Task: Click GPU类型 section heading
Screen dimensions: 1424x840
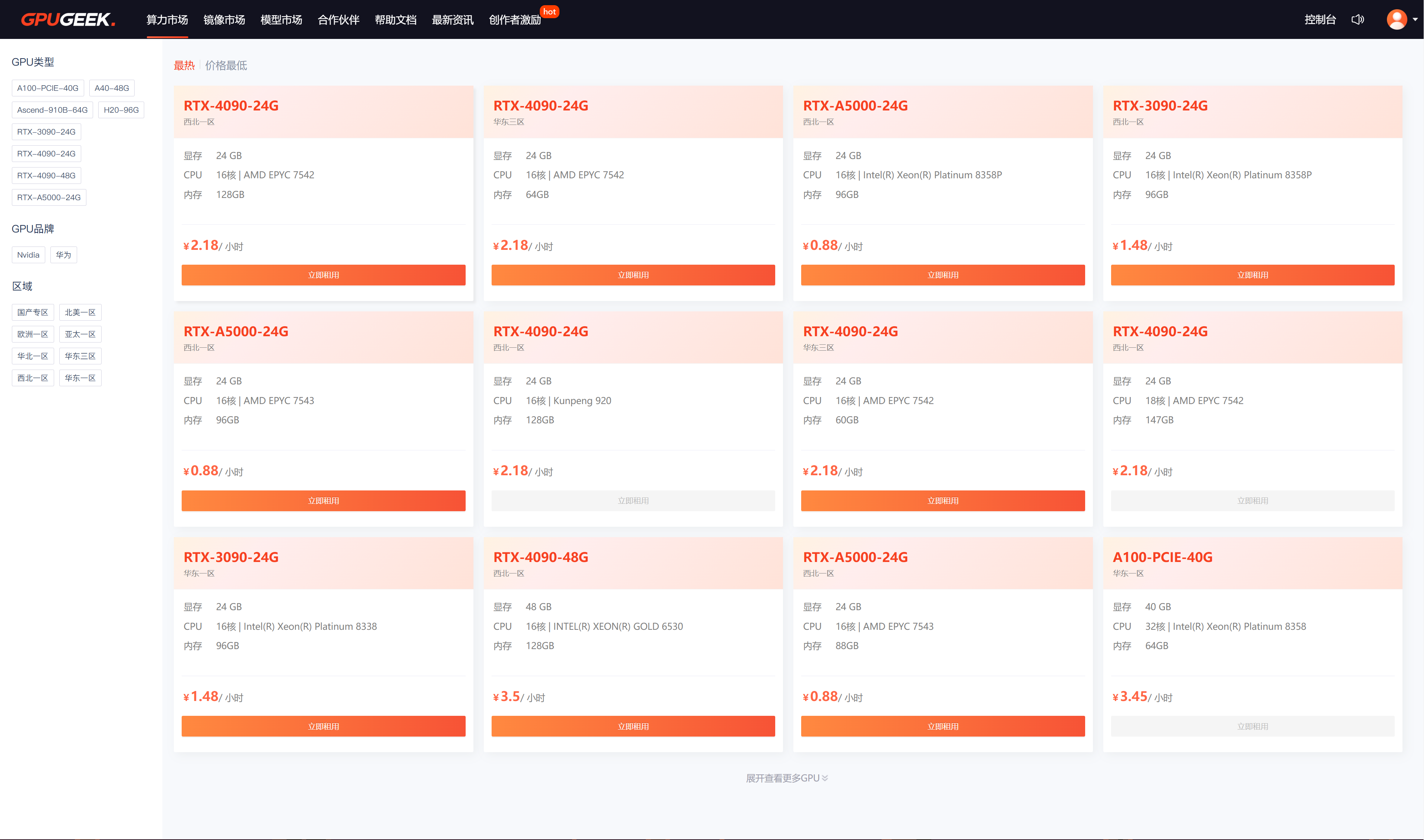Action: (33, 62)
